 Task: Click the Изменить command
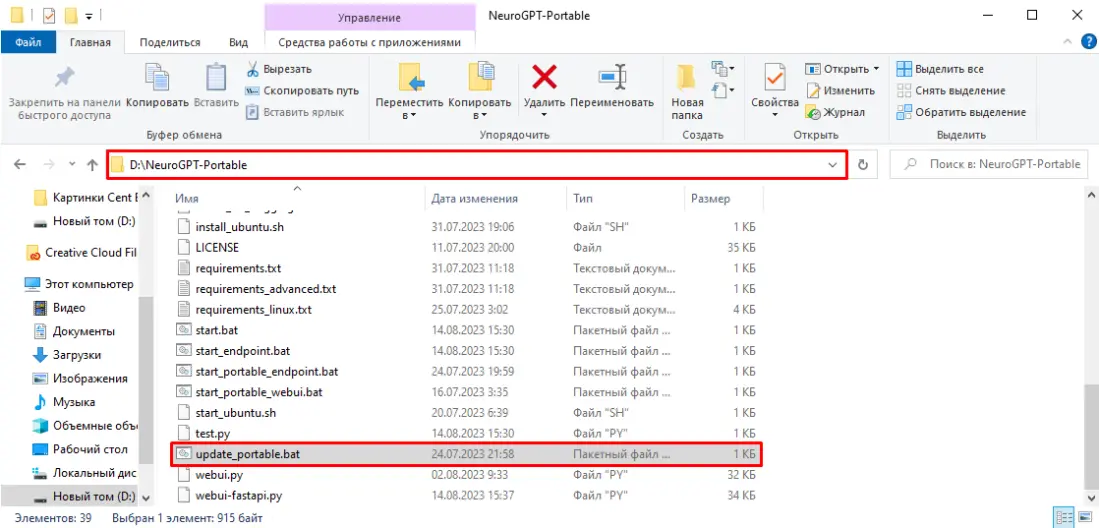click(840, 90)
